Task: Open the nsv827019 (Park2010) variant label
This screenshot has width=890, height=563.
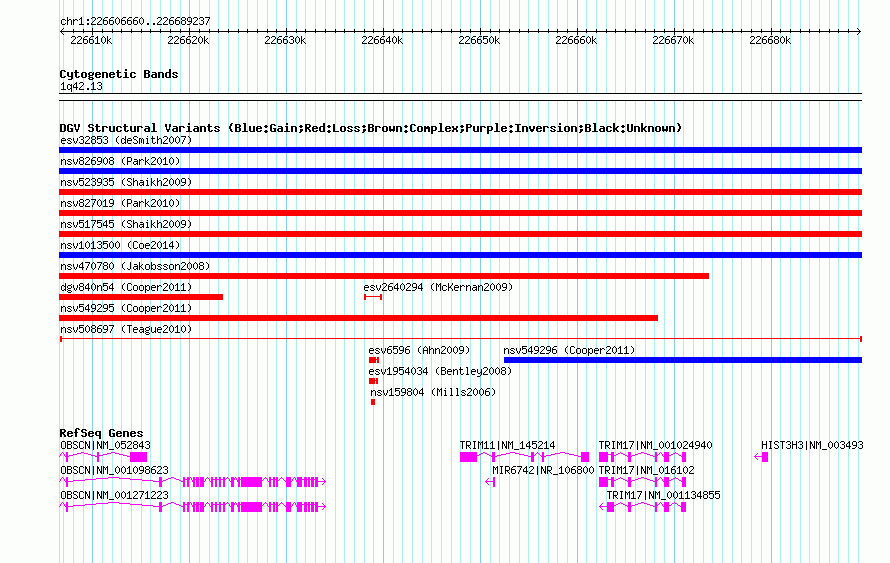Action: (x=120, y=203)
